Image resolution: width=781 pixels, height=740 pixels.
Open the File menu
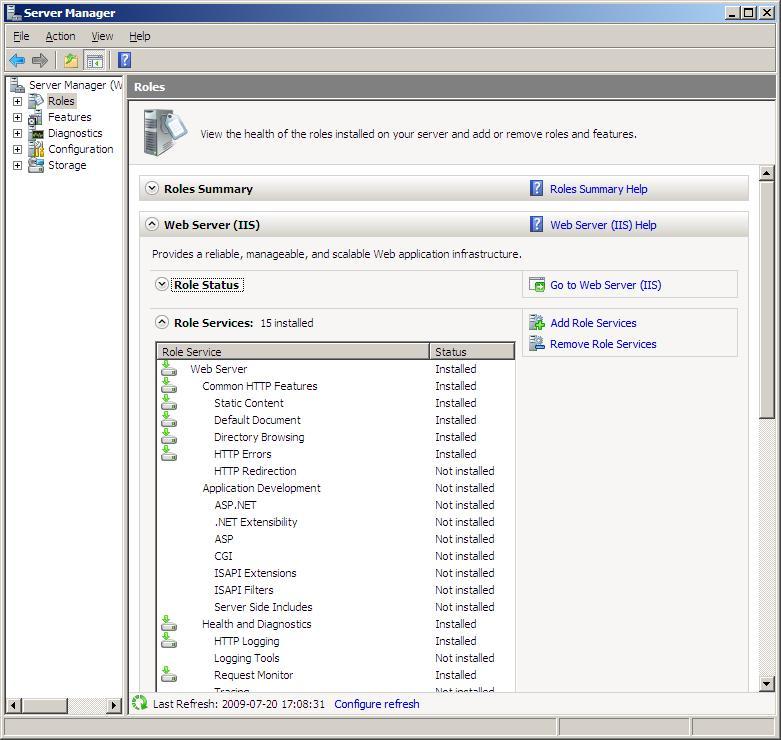click(21, 36)
